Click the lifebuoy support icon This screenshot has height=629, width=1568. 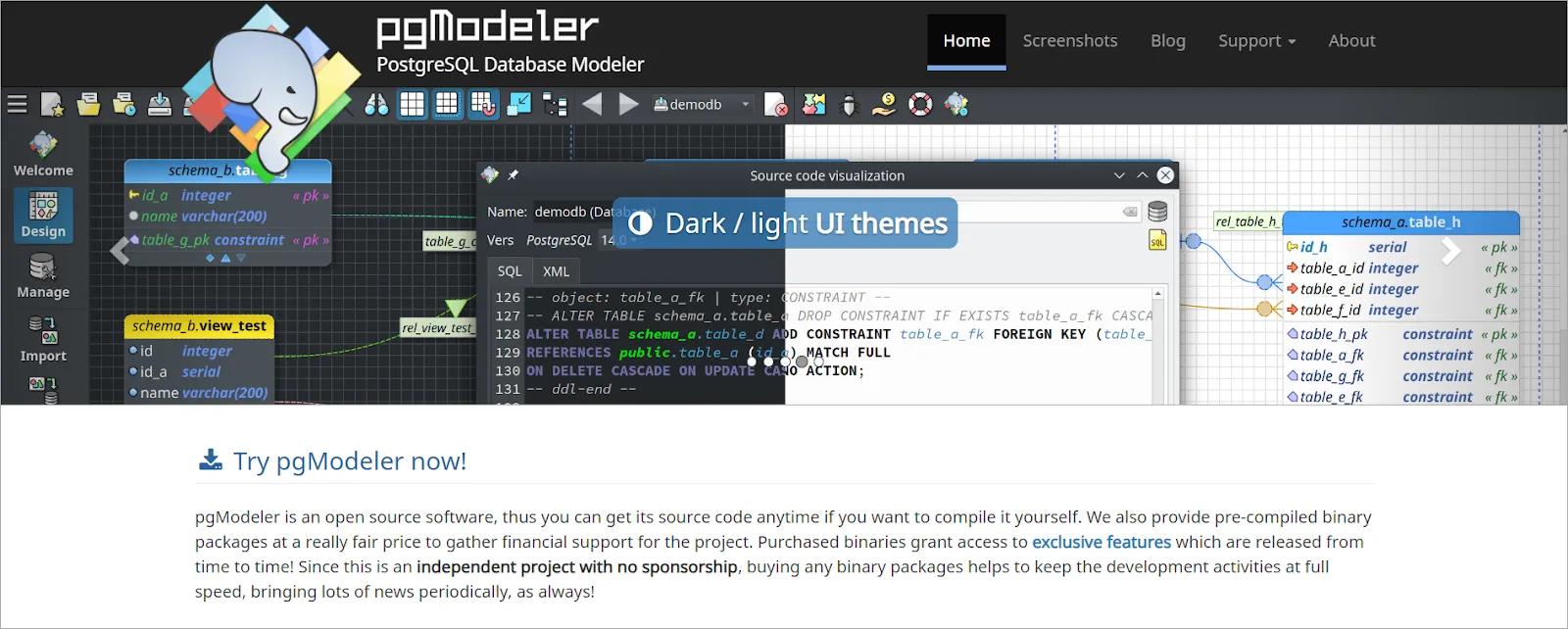coord(920,104)
